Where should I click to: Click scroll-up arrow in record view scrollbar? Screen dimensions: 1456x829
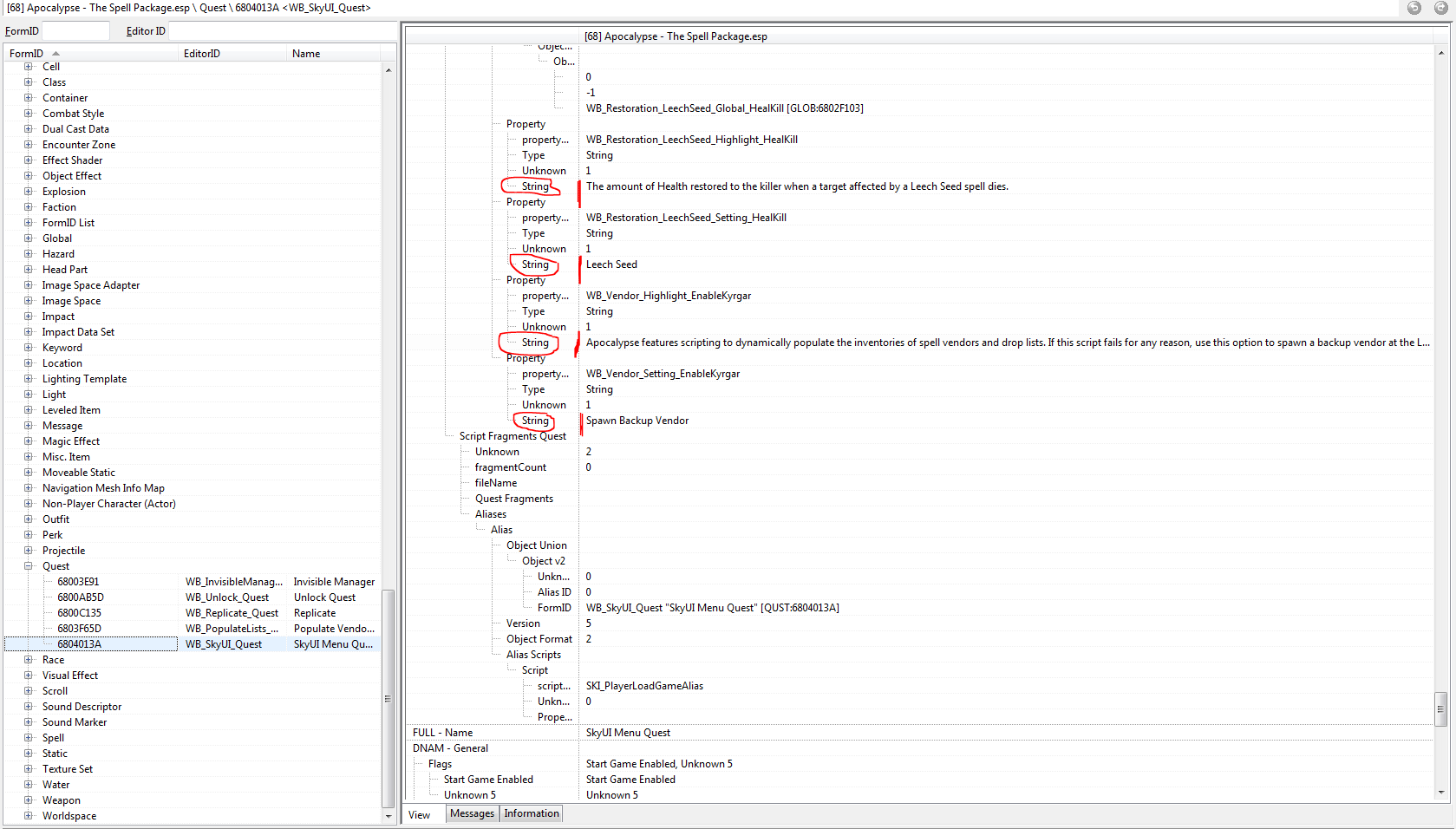click(1440, 53)
